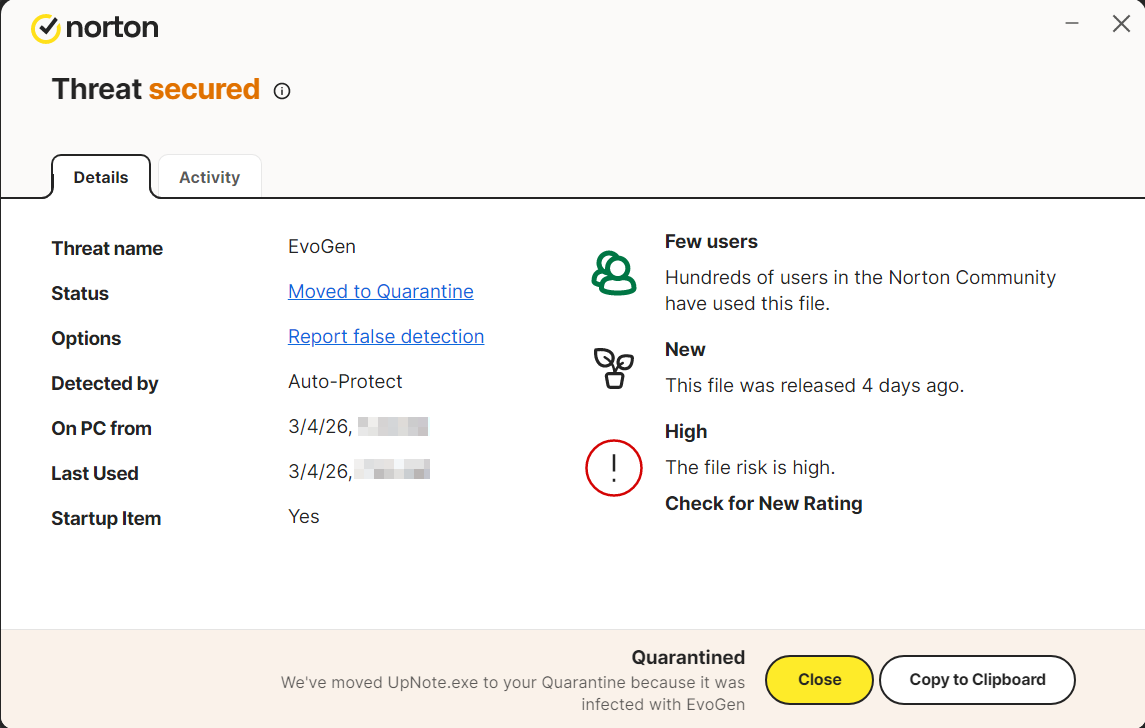1145x728 pixels.
Task: Copy threat details to clipboard
Action: 977,680
